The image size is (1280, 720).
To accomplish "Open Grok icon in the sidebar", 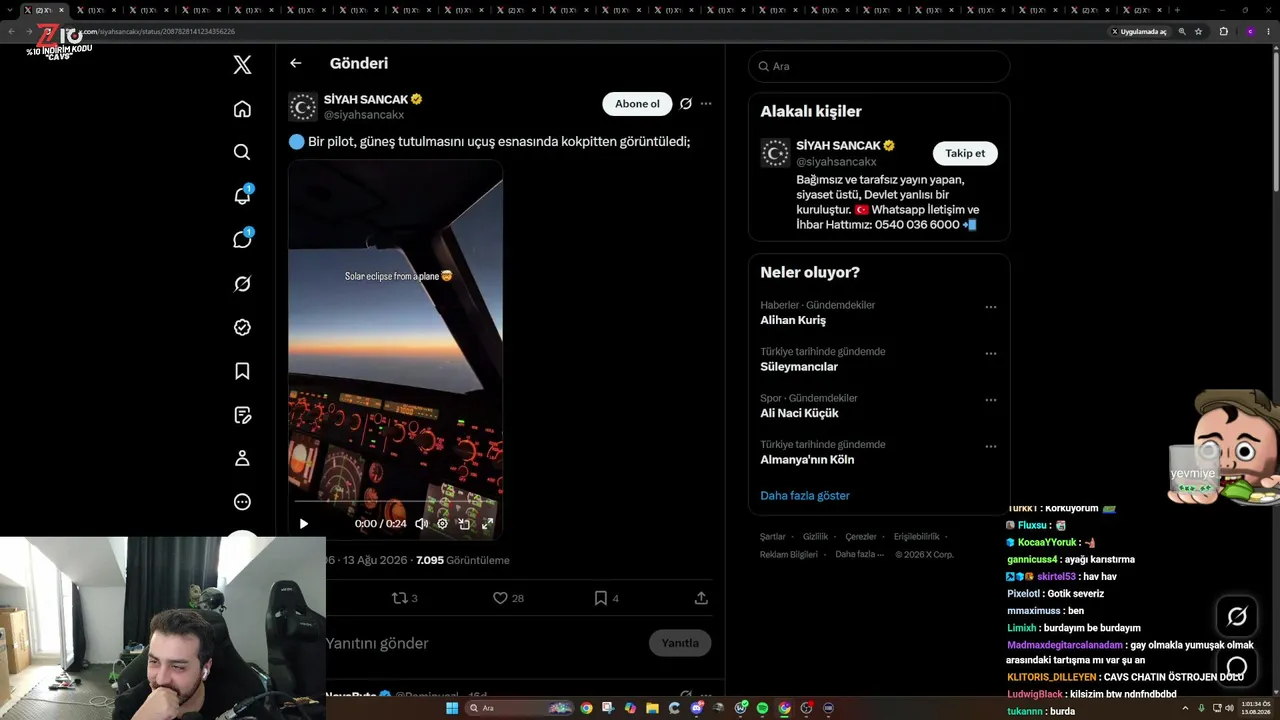I will click(242, 284).
